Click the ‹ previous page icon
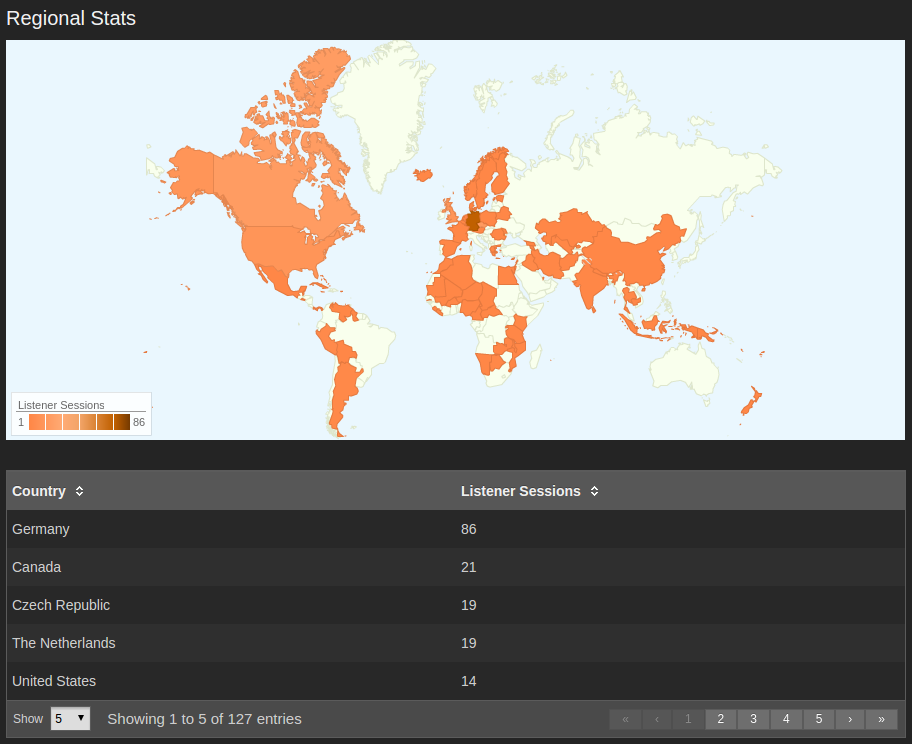912x744 pixels. coord(657,719)
